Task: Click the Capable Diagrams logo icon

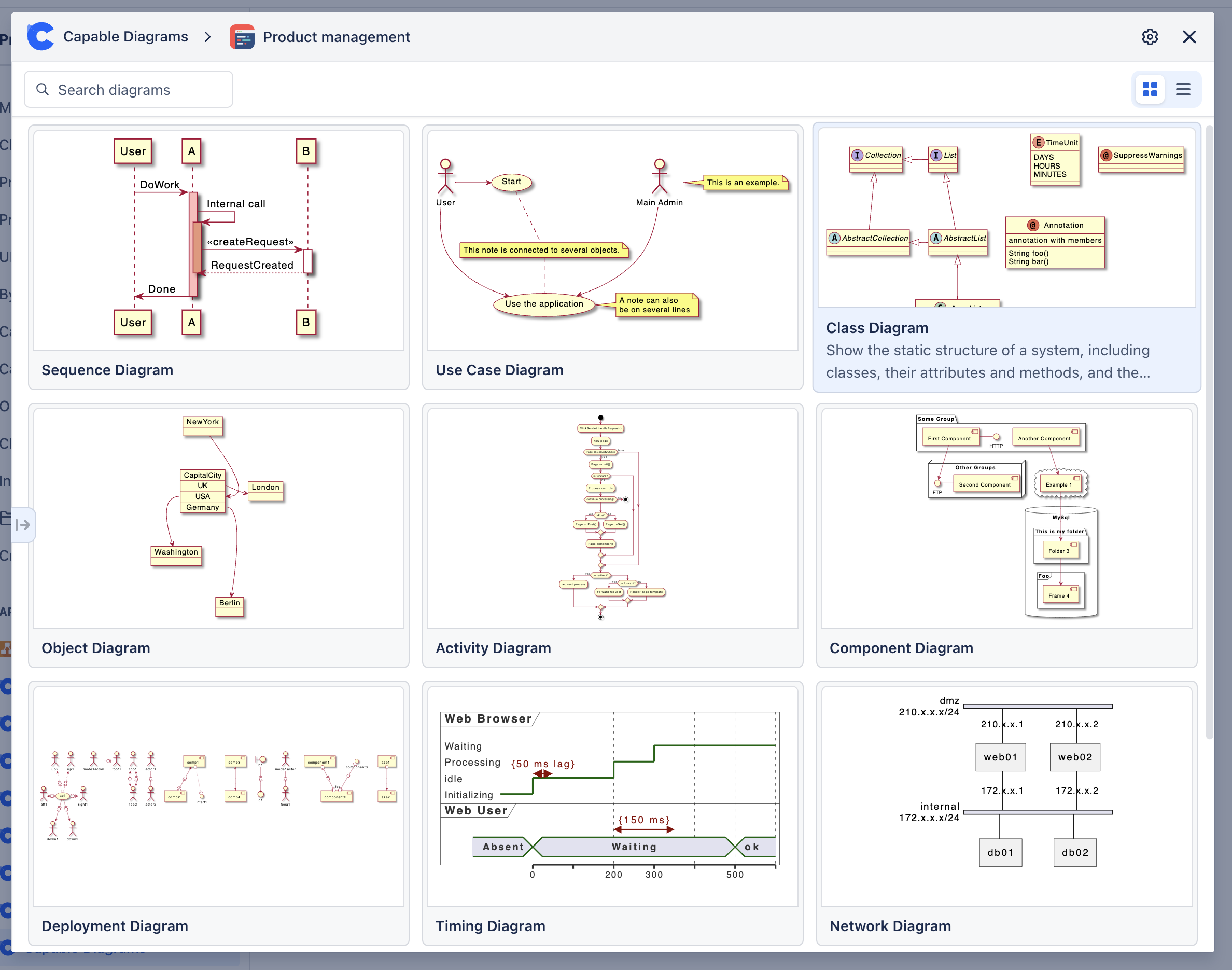Action: coord(41,37)
